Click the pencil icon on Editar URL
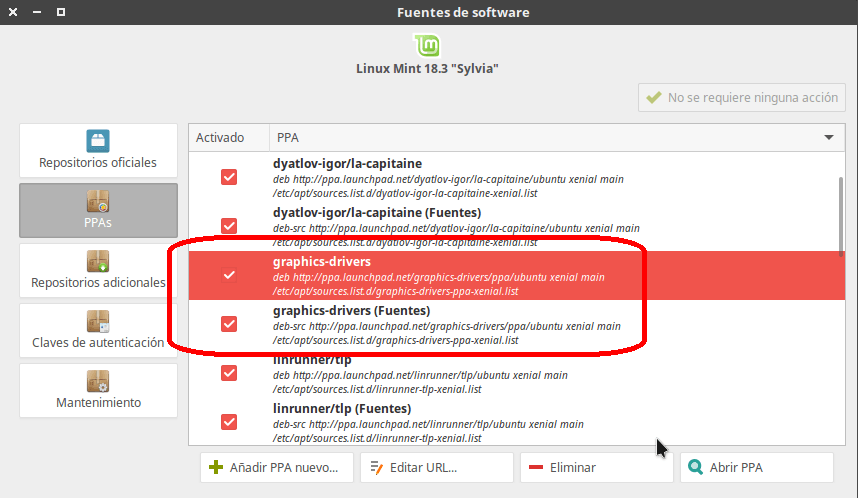This screenshot has width=858, height=498. point(376,467)
